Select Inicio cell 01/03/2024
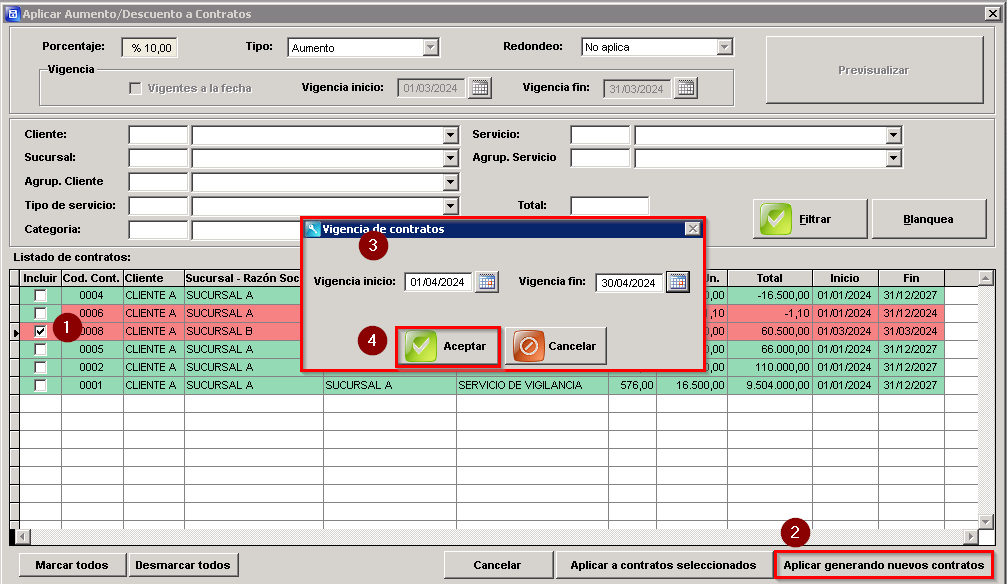This screenshot has height=584, width=1007. coord(845,332)
